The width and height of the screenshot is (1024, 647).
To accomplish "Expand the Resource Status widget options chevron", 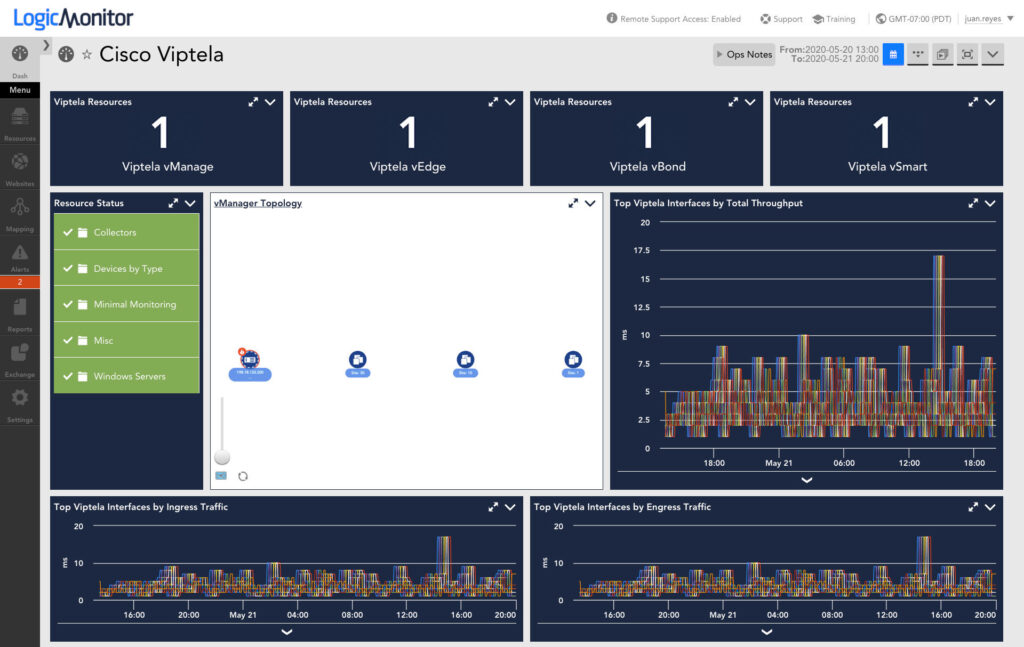I will pos(190,202).
